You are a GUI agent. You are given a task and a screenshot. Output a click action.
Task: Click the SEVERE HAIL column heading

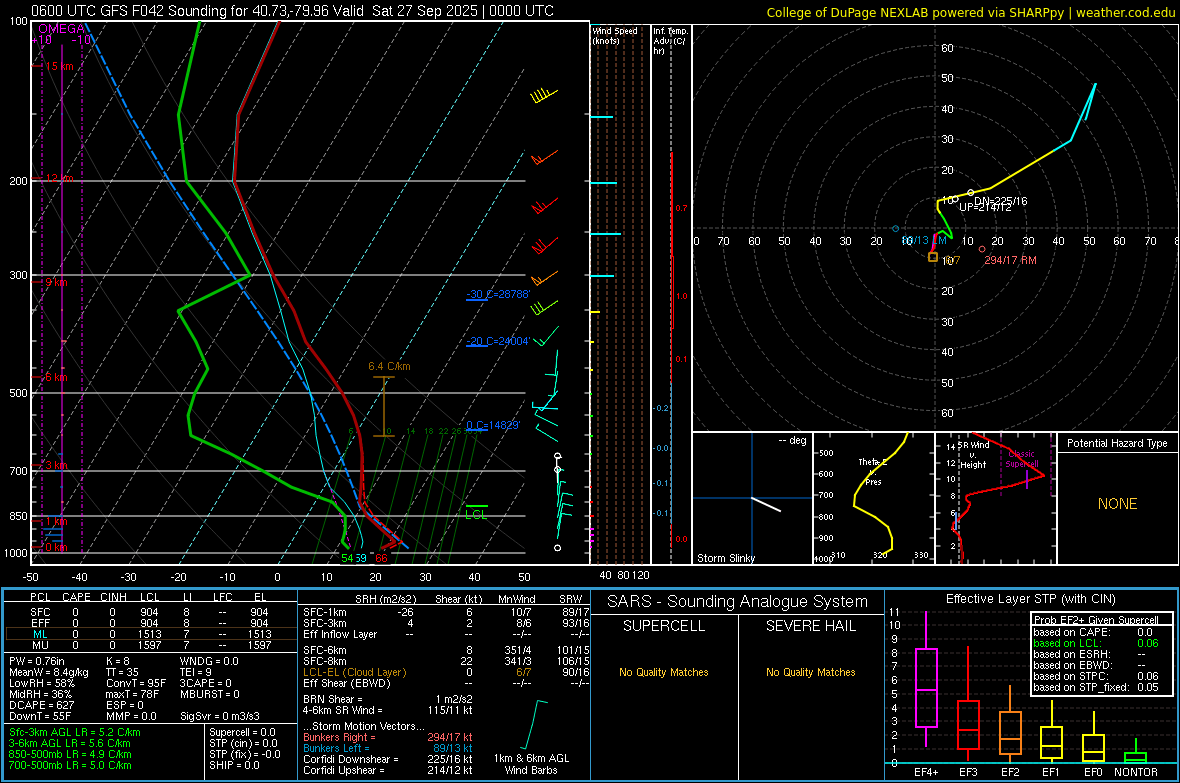coord(810,626)
